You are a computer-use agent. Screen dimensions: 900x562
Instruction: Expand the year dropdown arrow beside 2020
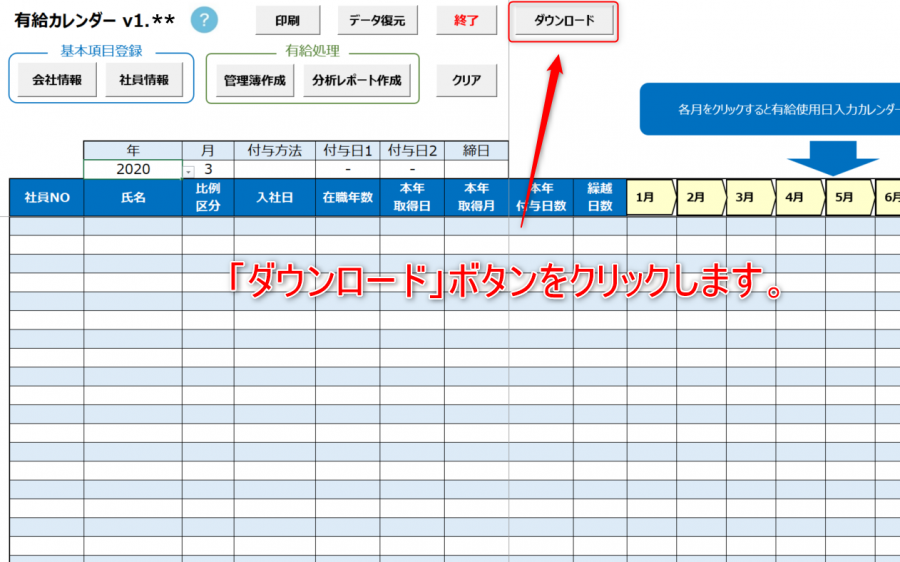[188, 172]
